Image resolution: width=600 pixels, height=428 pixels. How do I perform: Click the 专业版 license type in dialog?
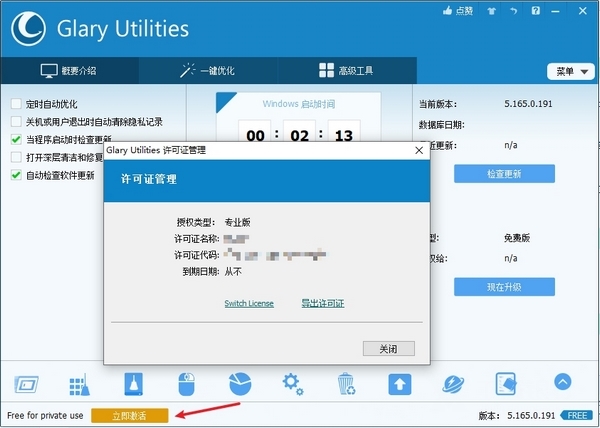pyautogui.click(x=238, y=222)
